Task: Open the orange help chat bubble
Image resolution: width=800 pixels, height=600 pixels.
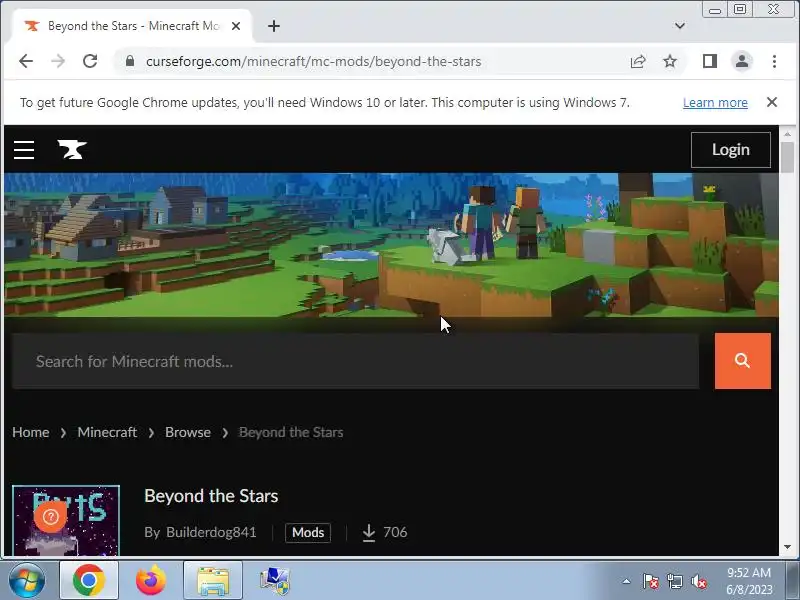Action: (51, 517)
